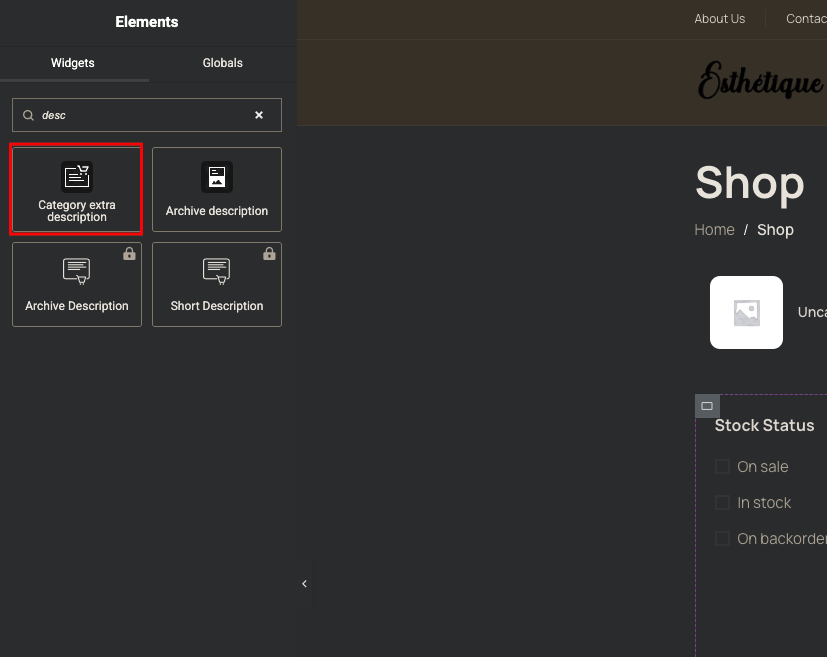Click the Elements panel title
827x657 pixels.
point(147,22)
